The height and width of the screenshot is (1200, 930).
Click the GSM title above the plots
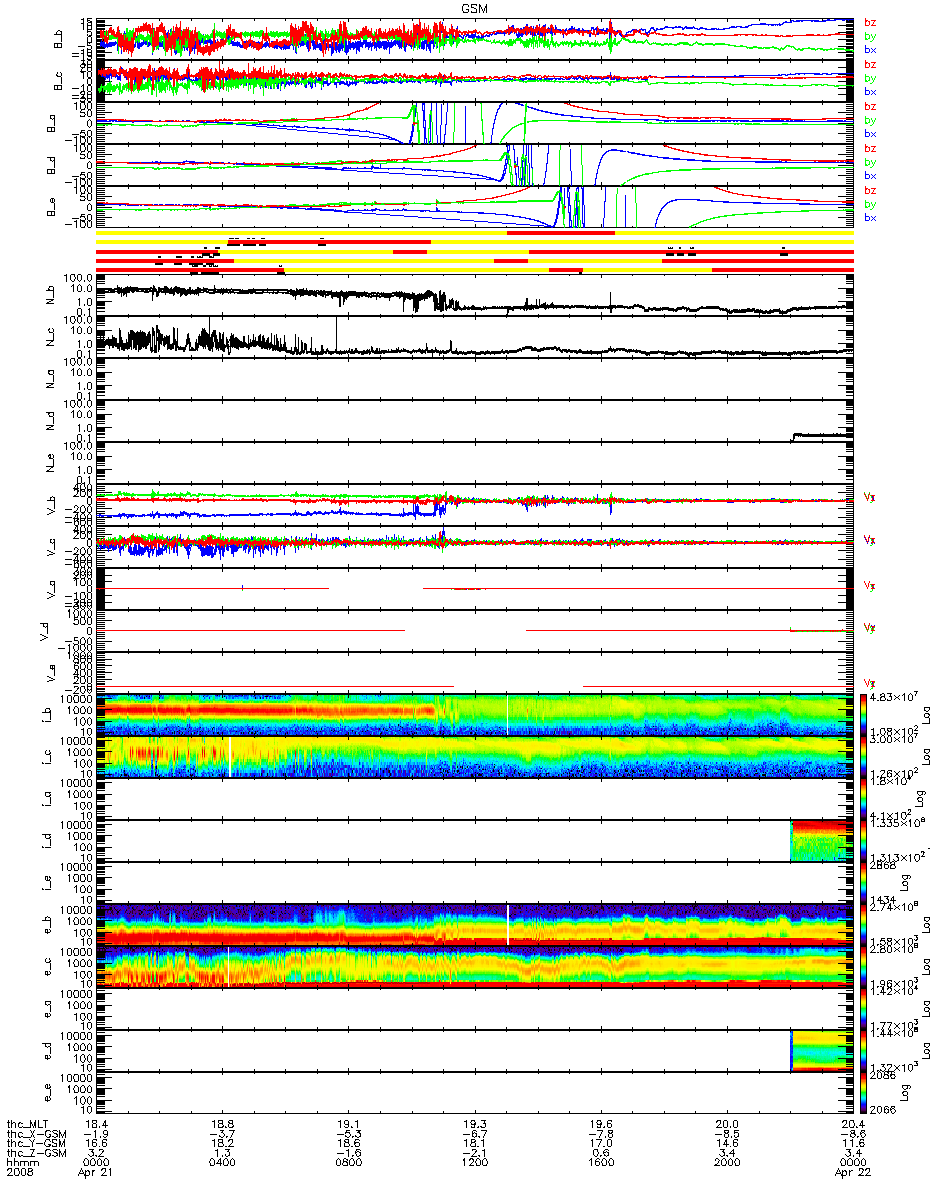[x=474, y=8]
